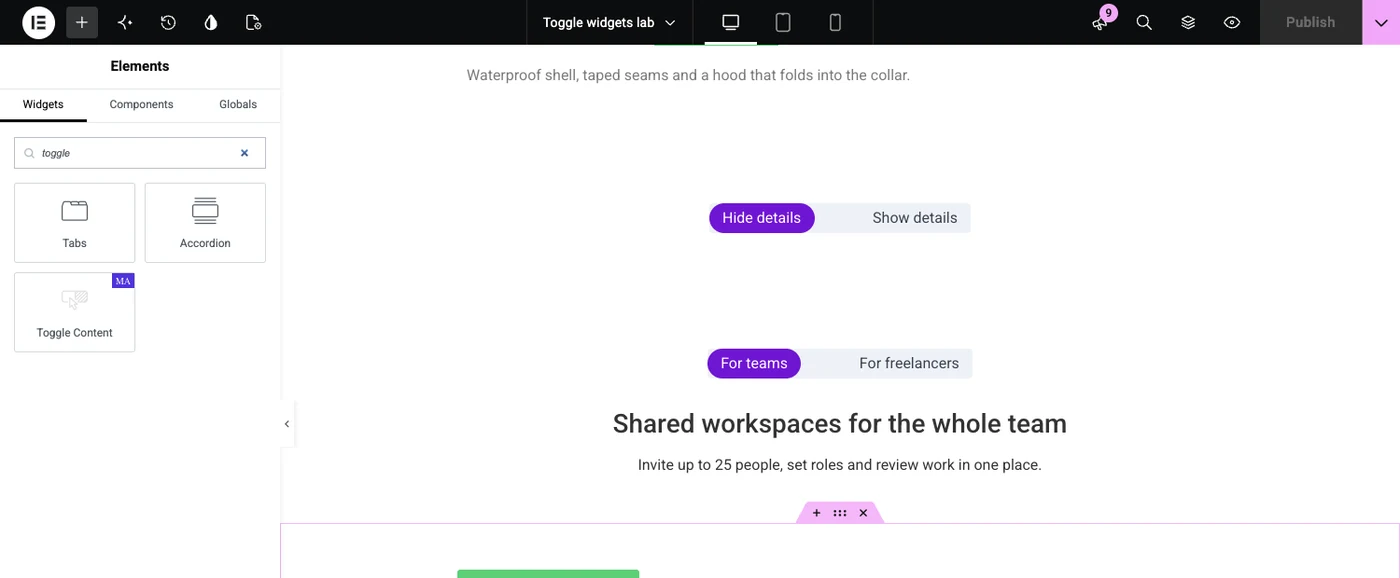Open the Site Settings droplet icon
1400x578 pixels.
click(210, 22)
